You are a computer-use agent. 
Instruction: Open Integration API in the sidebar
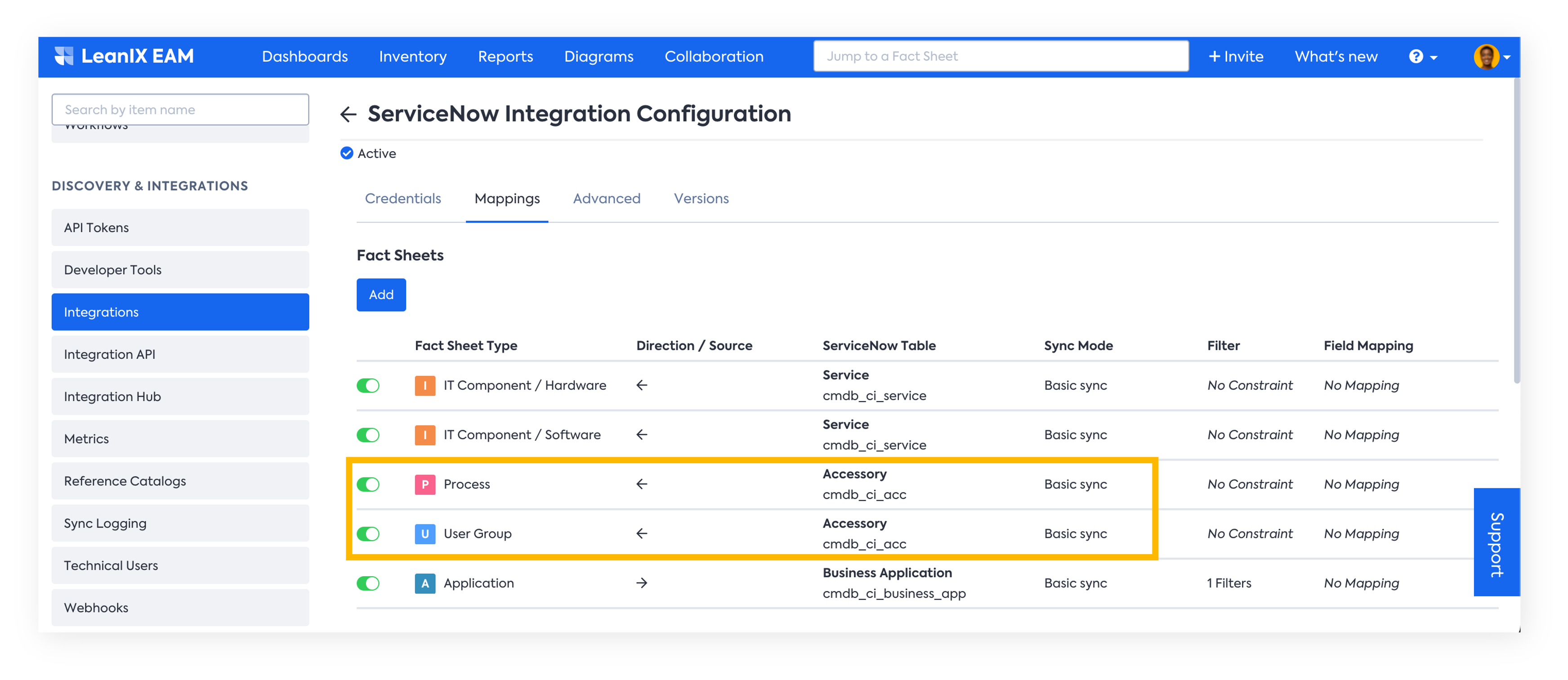click(x=180, y=354)
